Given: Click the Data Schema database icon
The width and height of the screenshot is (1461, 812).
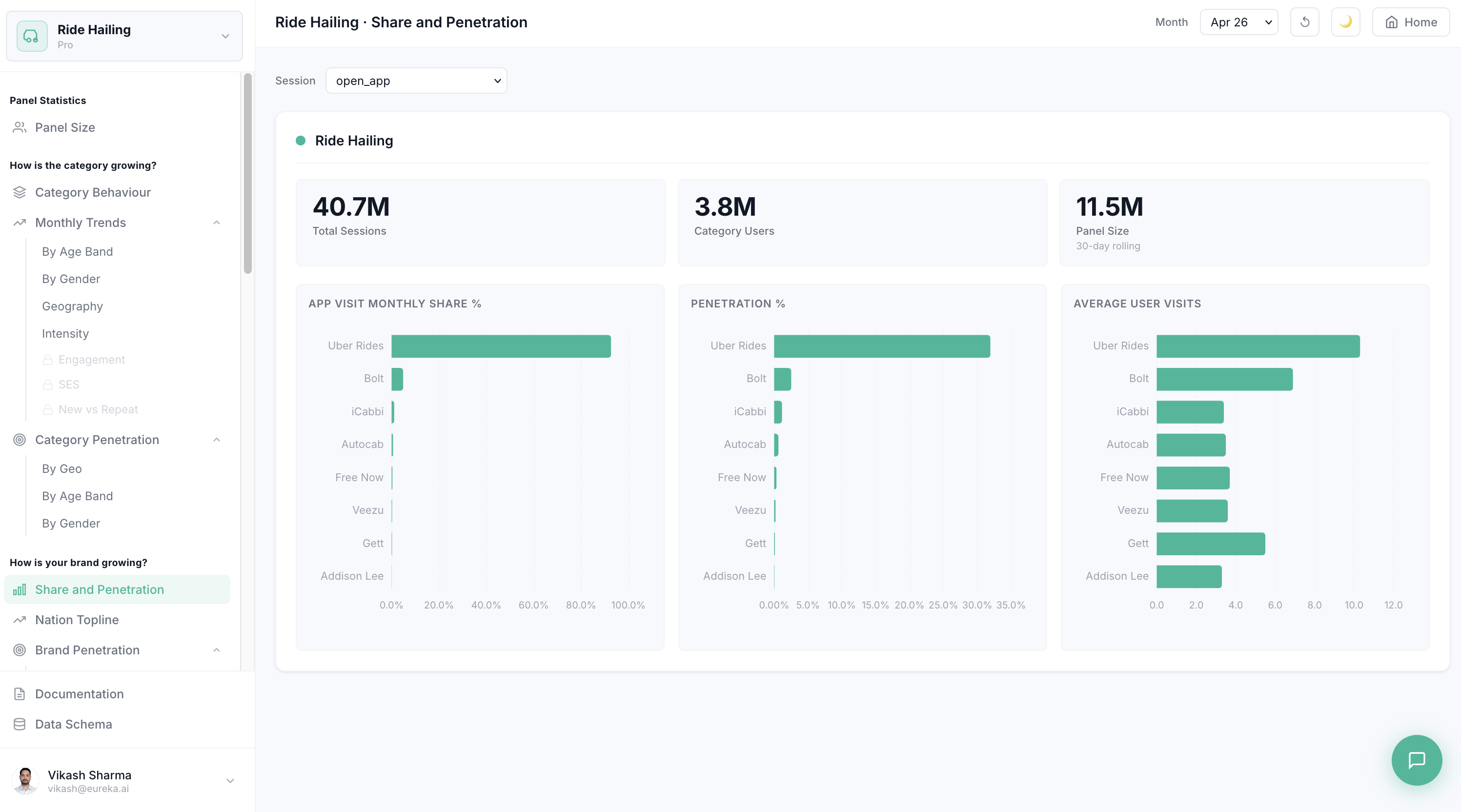Looking at the screenshot, I should pyautogui.click(x=20, y=724).
